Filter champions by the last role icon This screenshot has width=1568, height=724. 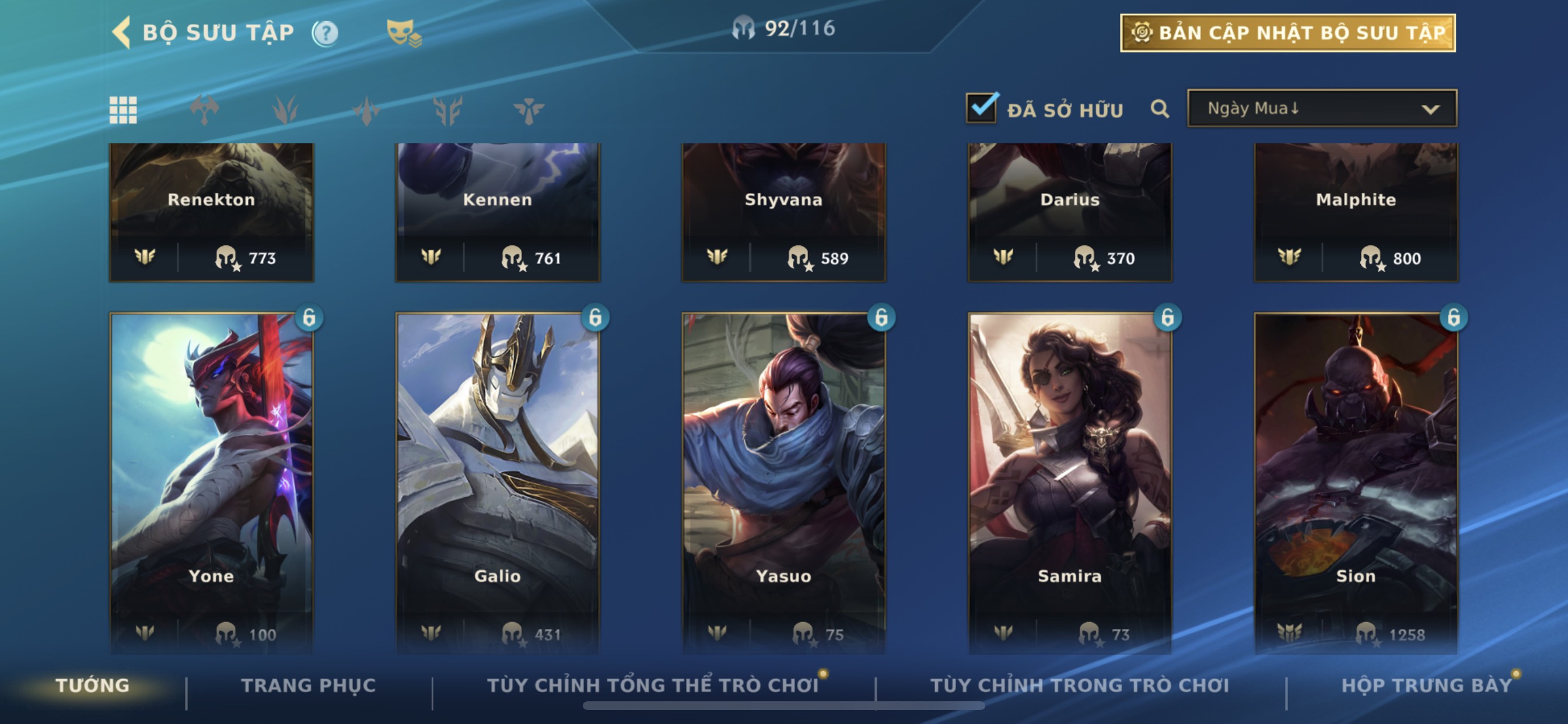(x=528, y=110)
